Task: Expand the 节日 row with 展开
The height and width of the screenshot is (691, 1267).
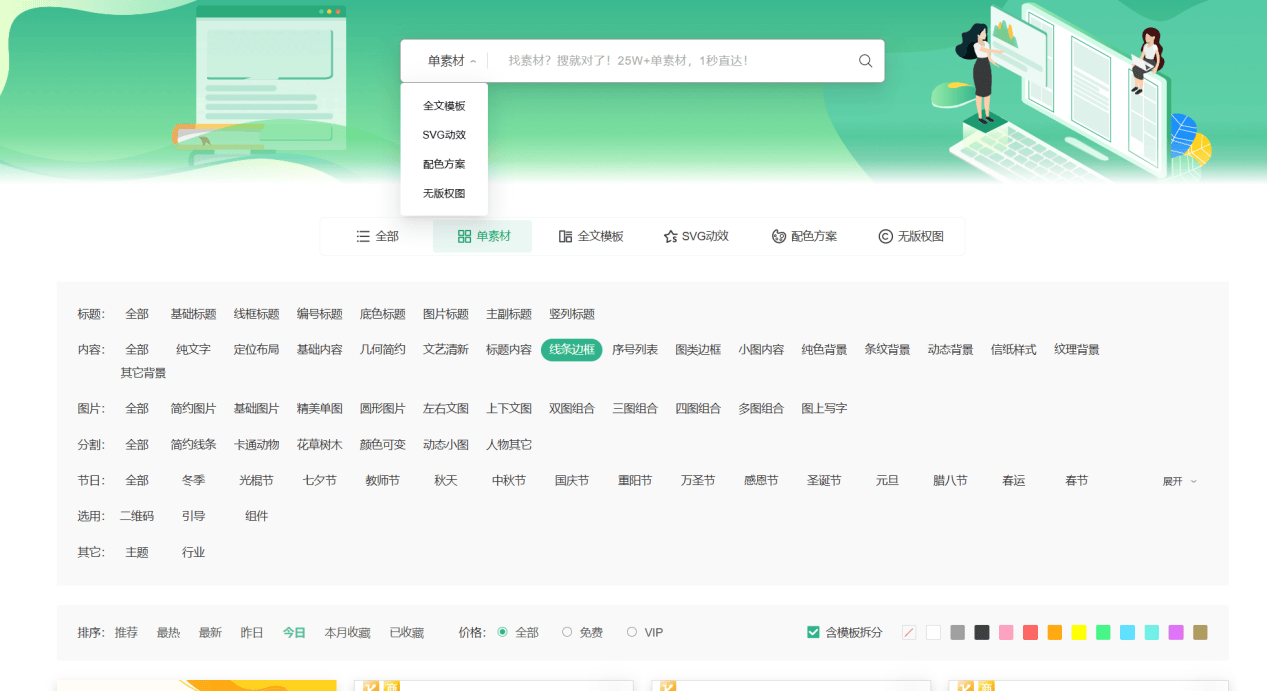Action: pos(1179,481)
